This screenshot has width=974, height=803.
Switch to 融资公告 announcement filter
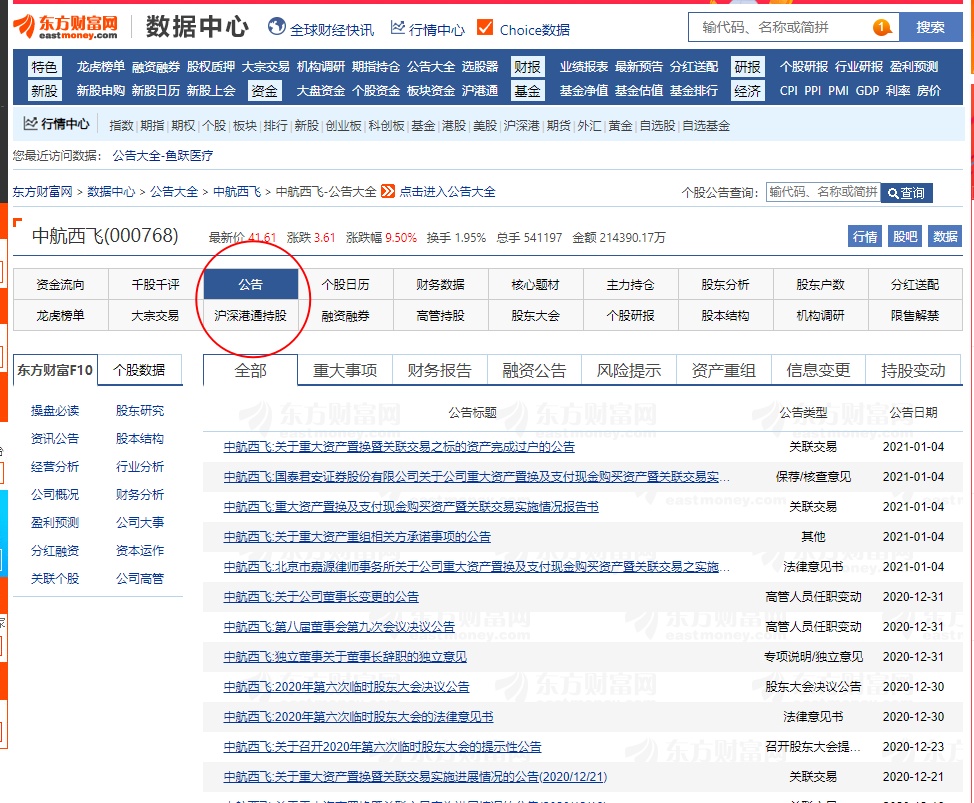(534, 371)
